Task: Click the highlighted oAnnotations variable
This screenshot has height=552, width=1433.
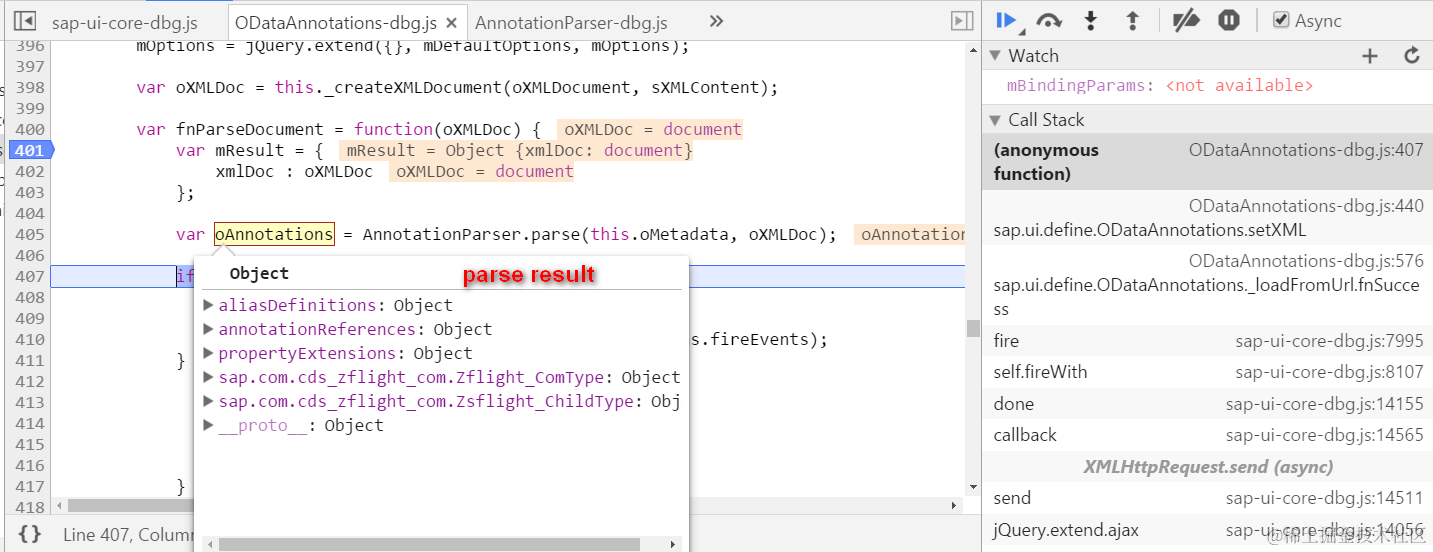Action: click(274, 234)
